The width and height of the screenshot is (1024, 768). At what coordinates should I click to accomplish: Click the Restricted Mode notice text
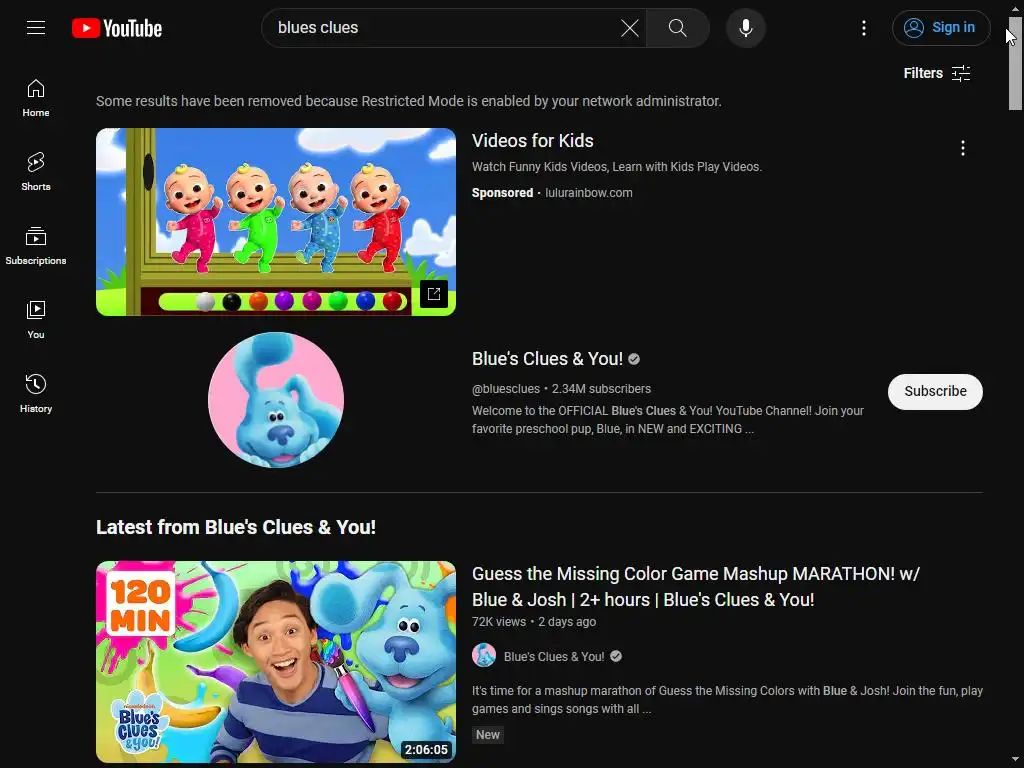(409, 101)
